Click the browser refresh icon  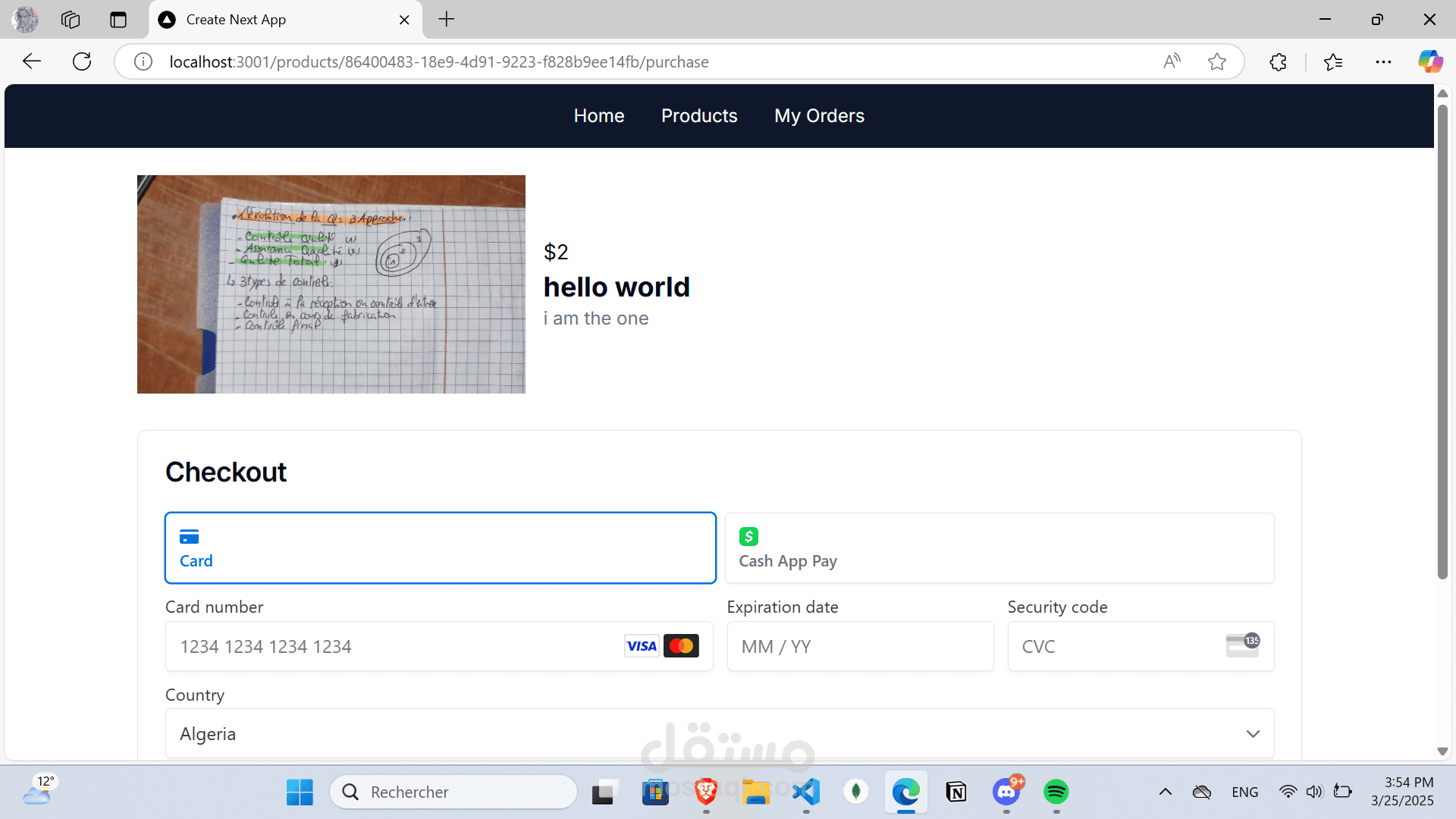[82, 61]
